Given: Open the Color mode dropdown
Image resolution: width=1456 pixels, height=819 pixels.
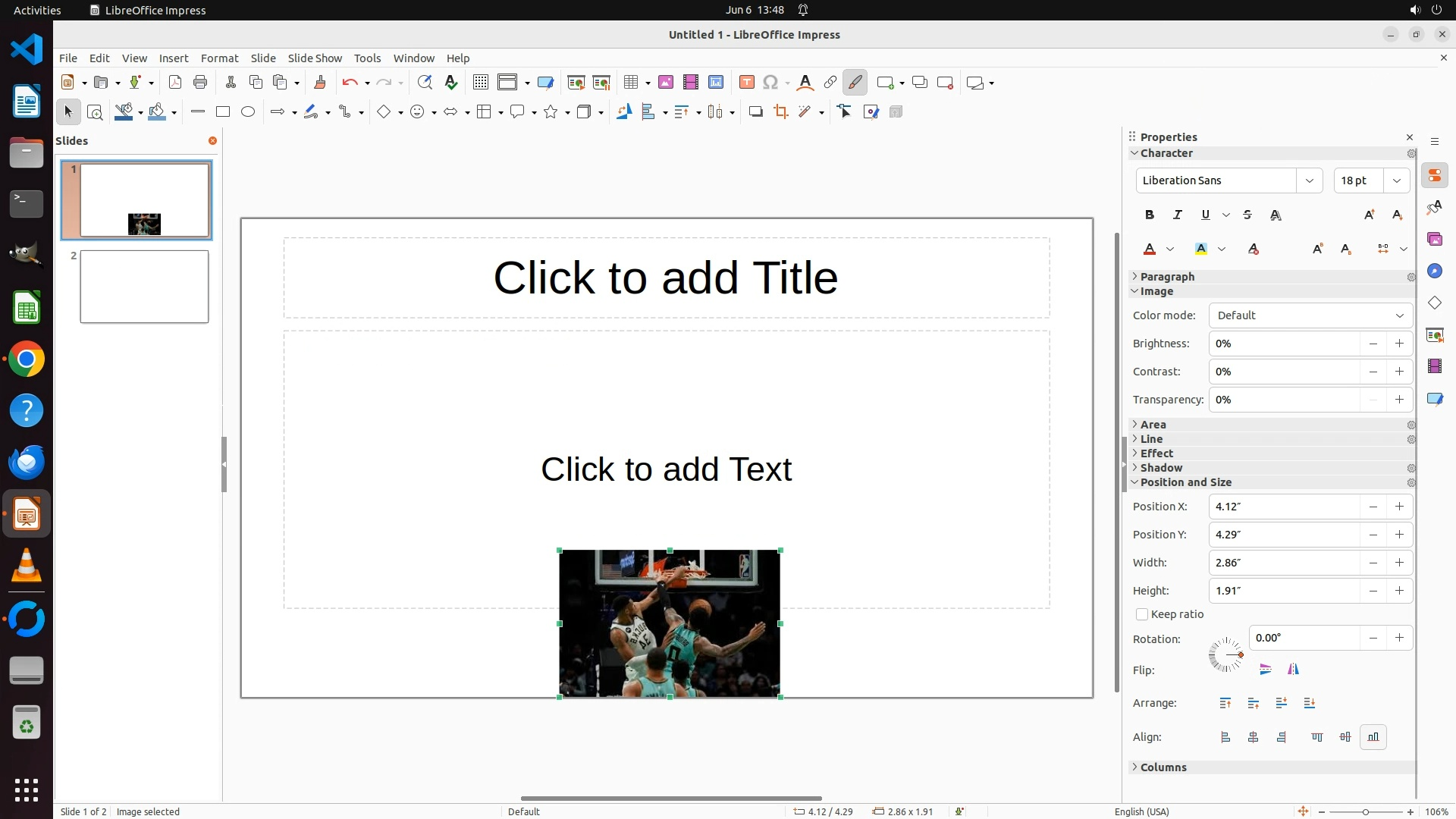Looking at the screenshot, I should tap(1310, 315).
